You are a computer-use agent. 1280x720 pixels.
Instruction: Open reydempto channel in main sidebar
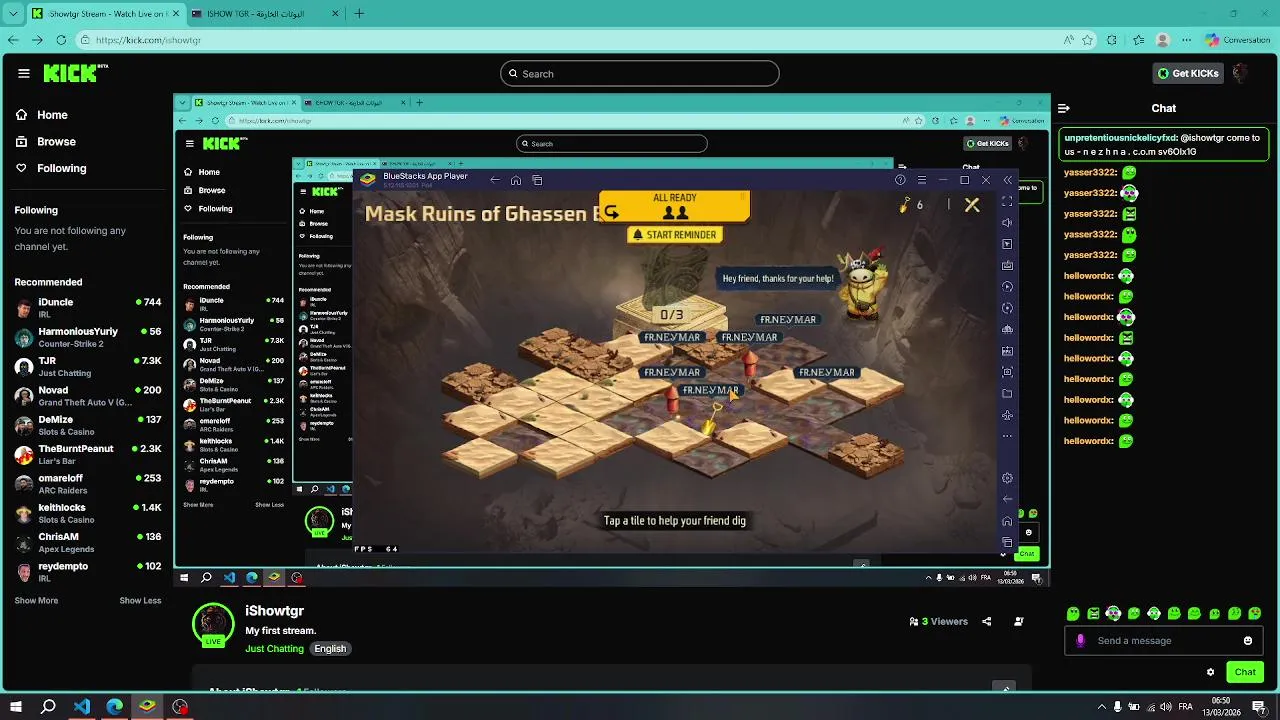pos(88,572)
